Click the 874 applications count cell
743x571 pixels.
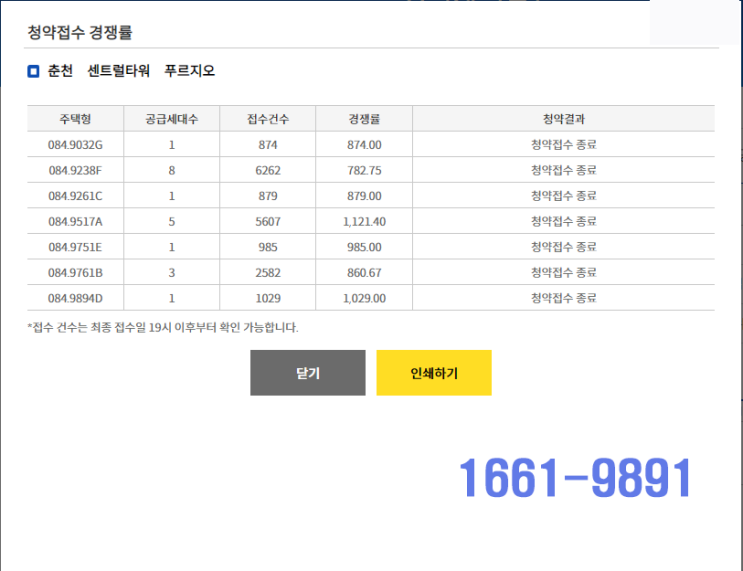268,145
